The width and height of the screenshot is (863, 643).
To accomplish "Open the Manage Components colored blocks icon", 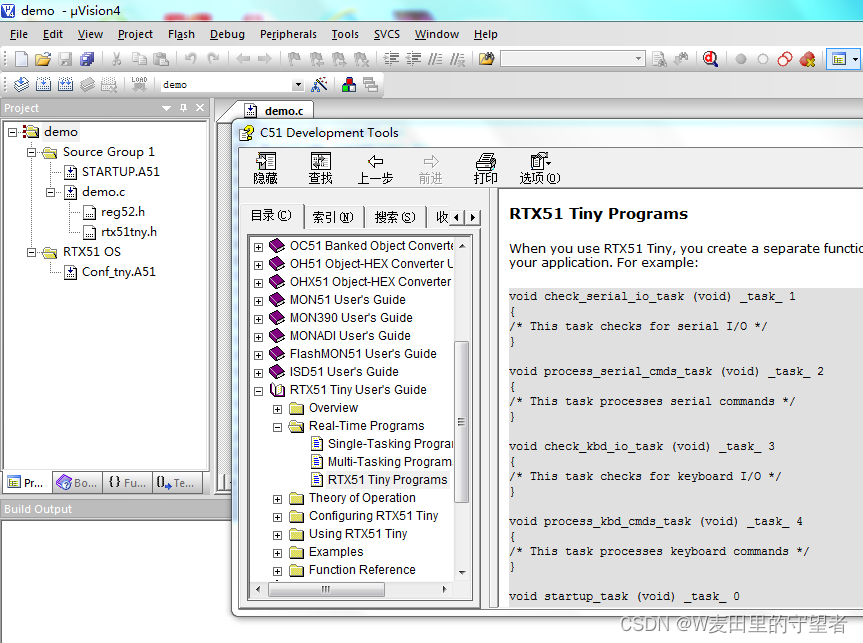I will pos(348,84).
